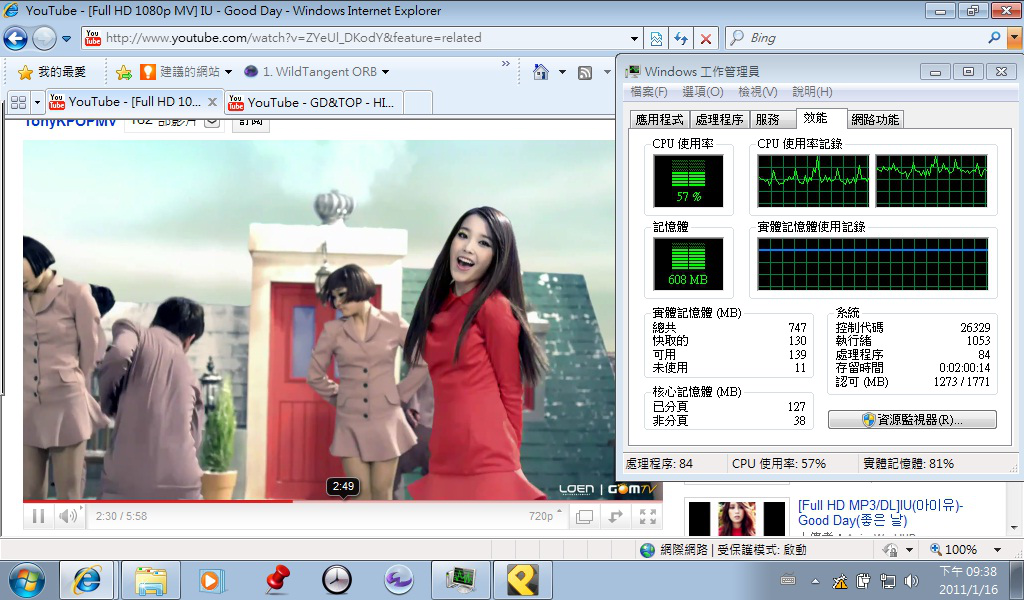Open the tab list dropdown arrow
Viewport: 1024px width, 600px height.
(x=37, y=103)
